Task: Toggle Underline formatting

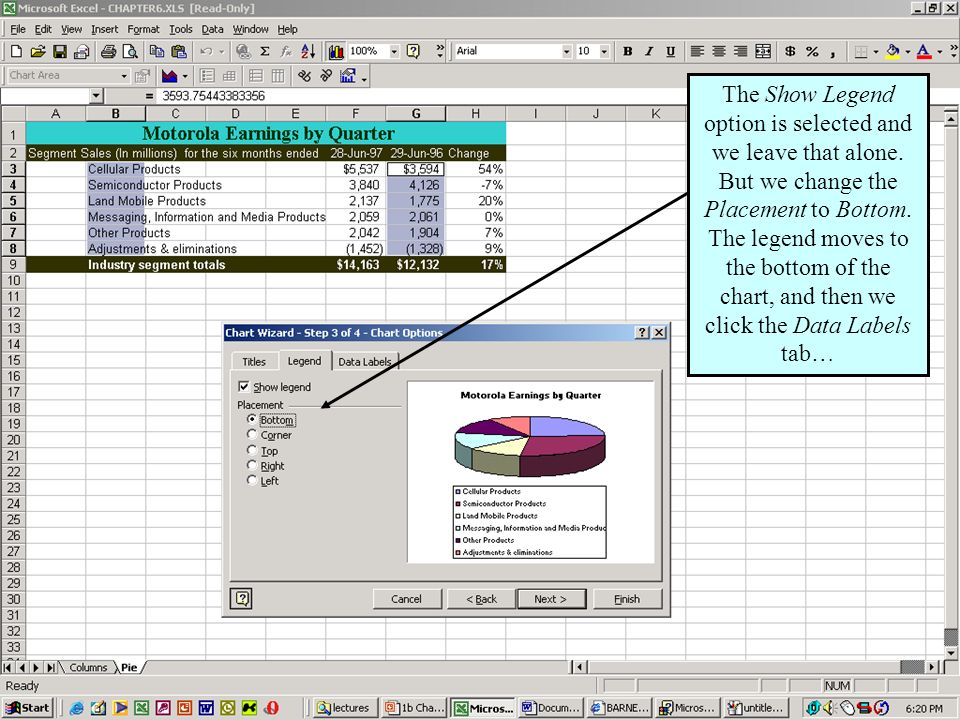Action: [x=670, y=52]
